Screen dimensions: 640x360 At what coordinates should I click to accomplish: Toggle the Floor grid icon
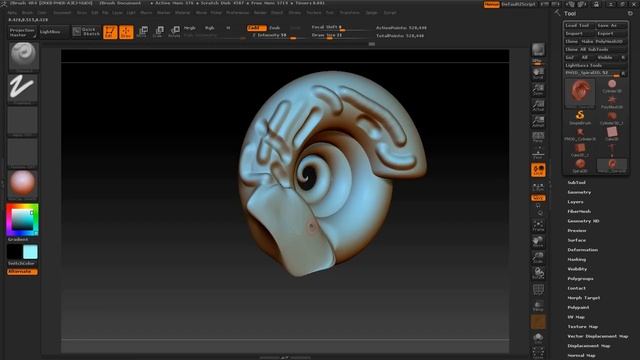[538, 154]
